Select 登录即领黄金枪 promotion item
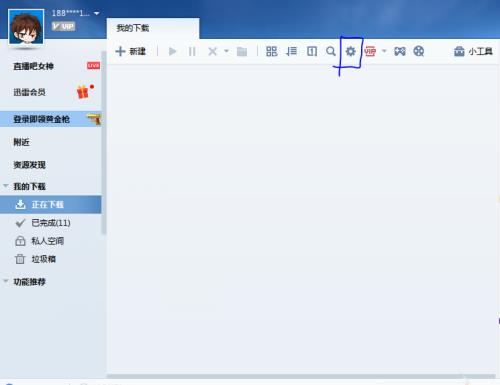The height and width of the screenshot is (385, 500). pyautogui.click(x=51, y=119)
